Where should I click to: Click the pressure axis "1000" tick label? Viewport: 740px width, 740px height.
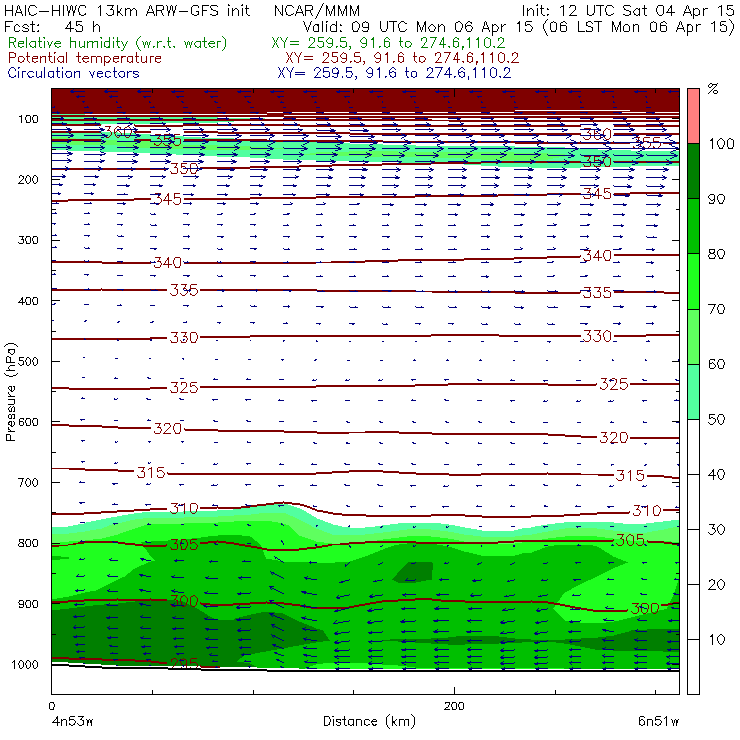(x=25, y=664)
